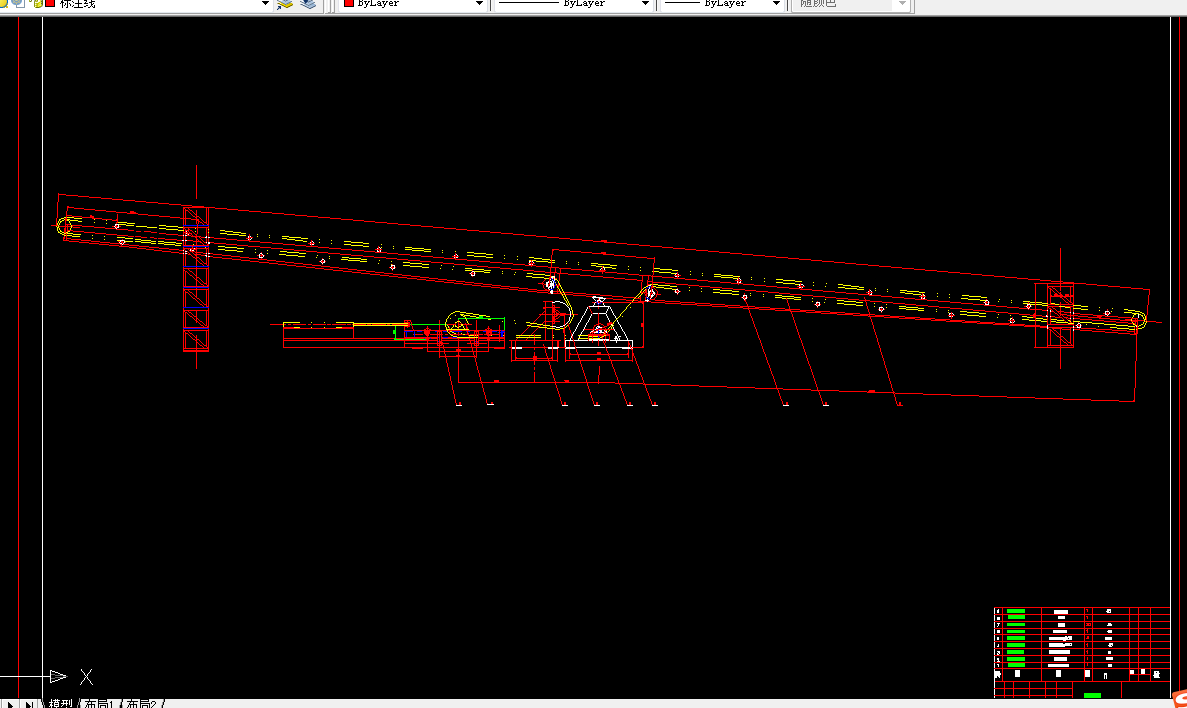
Task: Open the 标注线 layer dropdown list
Action: pos(265,4)
